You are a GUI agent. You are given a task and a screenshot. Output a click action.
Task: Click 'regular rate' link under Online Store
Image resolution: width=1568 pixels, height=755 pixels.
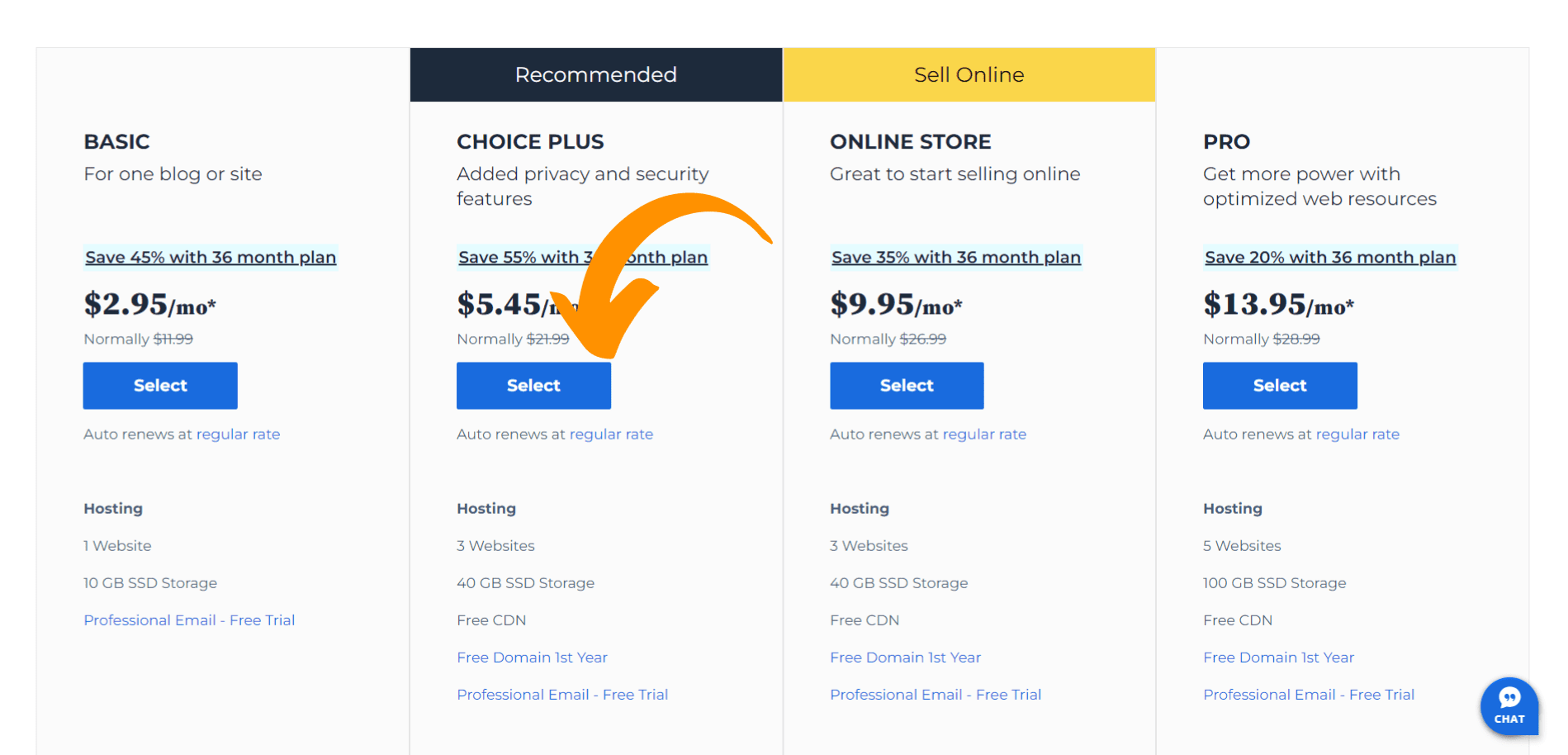pos(984,434)
